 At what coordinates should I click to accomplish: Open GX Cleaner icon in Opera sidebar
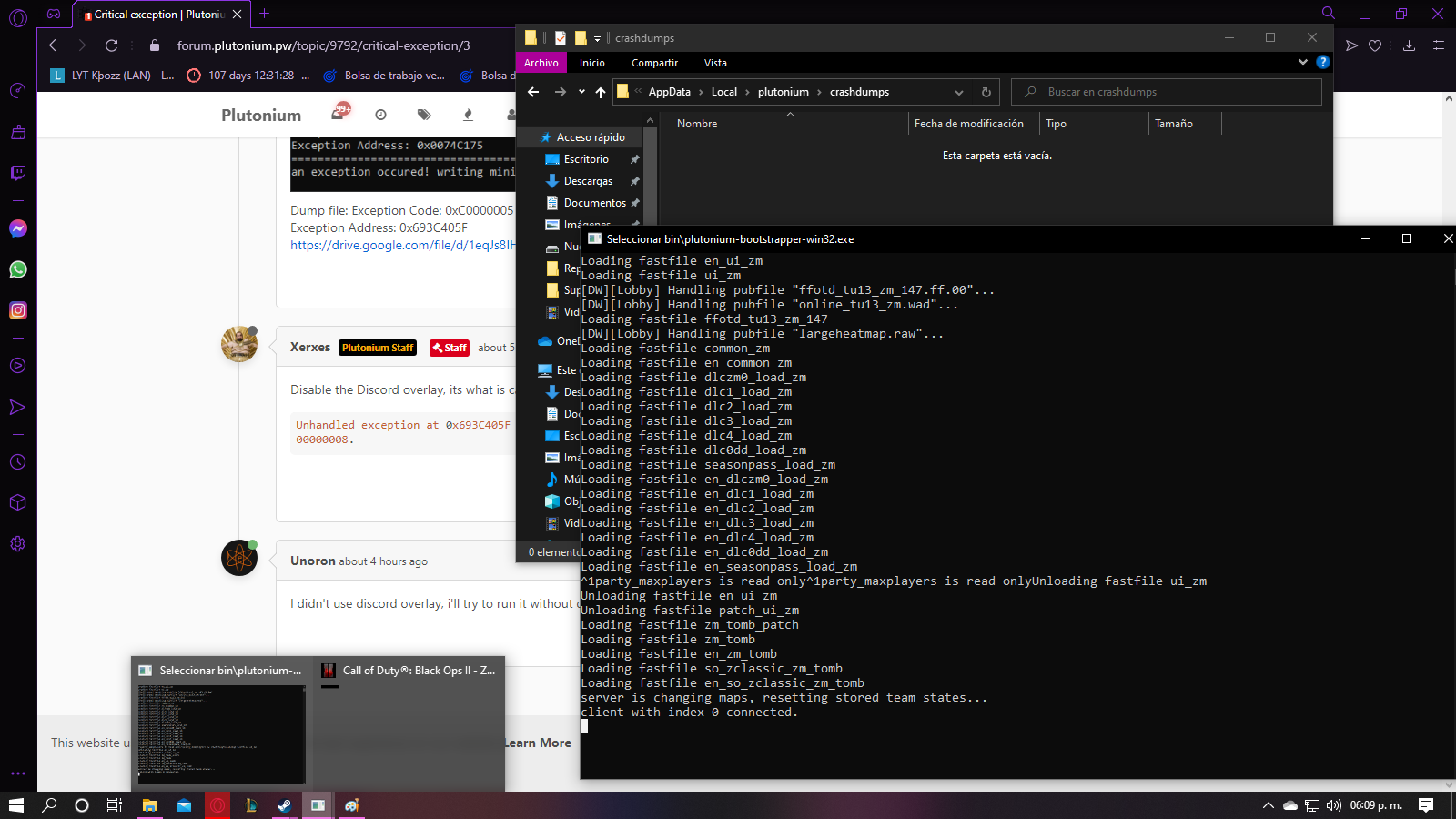[17, 132]
